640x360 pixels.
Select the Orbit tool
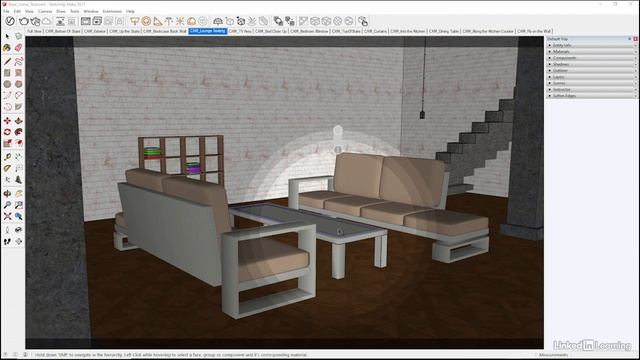tap(7, 194)
